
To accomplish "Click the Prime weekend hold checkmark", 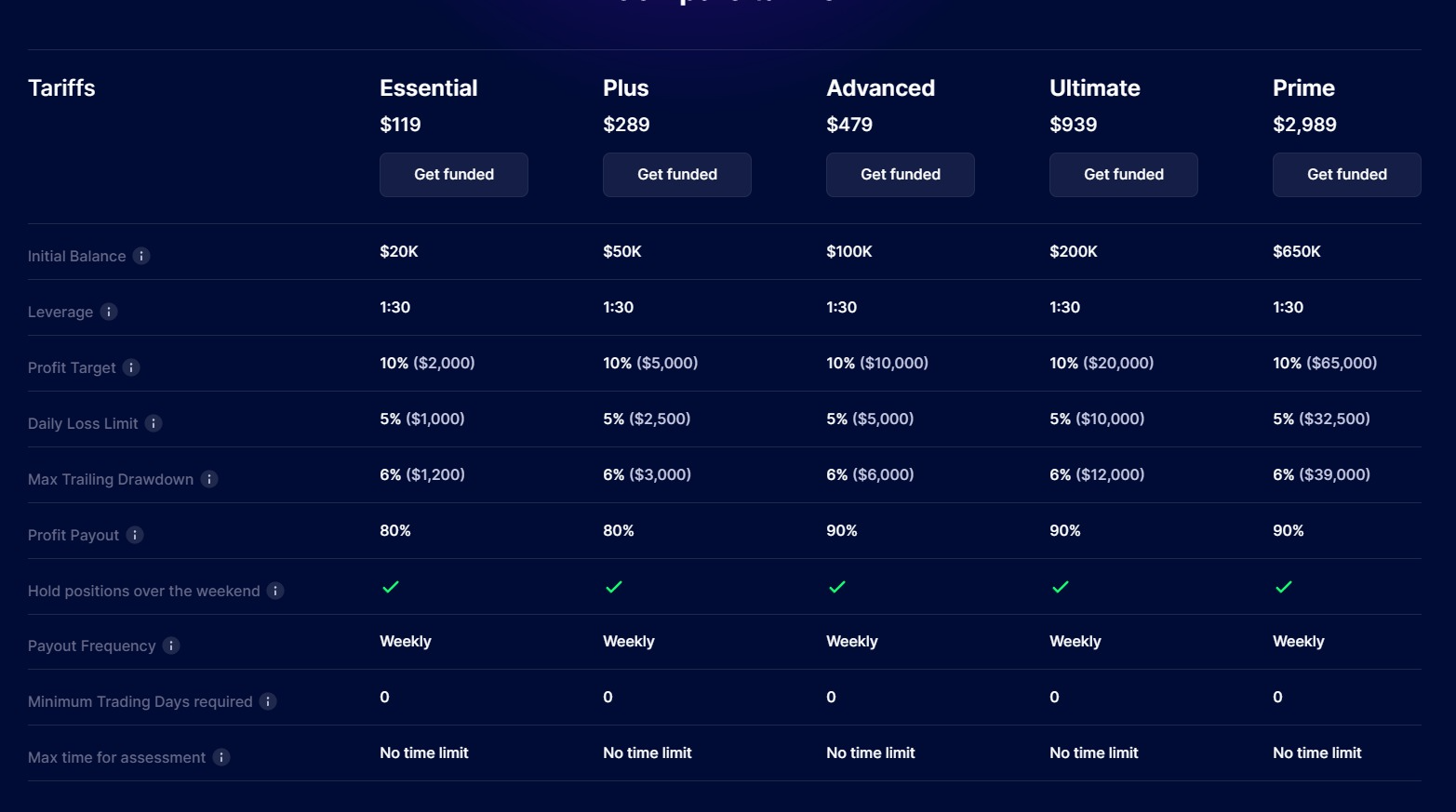I will point(1284,587).
